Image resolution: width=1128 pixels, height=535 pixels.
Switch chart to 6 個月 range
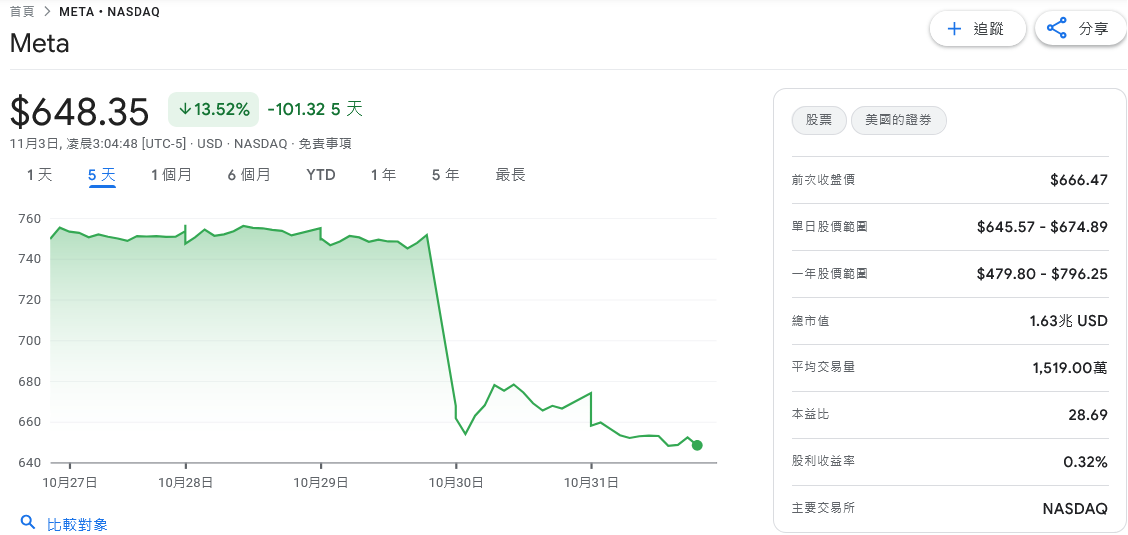249,175
